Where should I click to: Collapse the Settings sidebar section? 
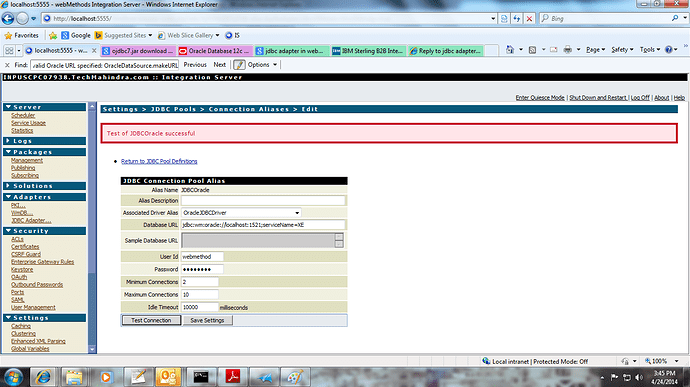coord(44,318)
